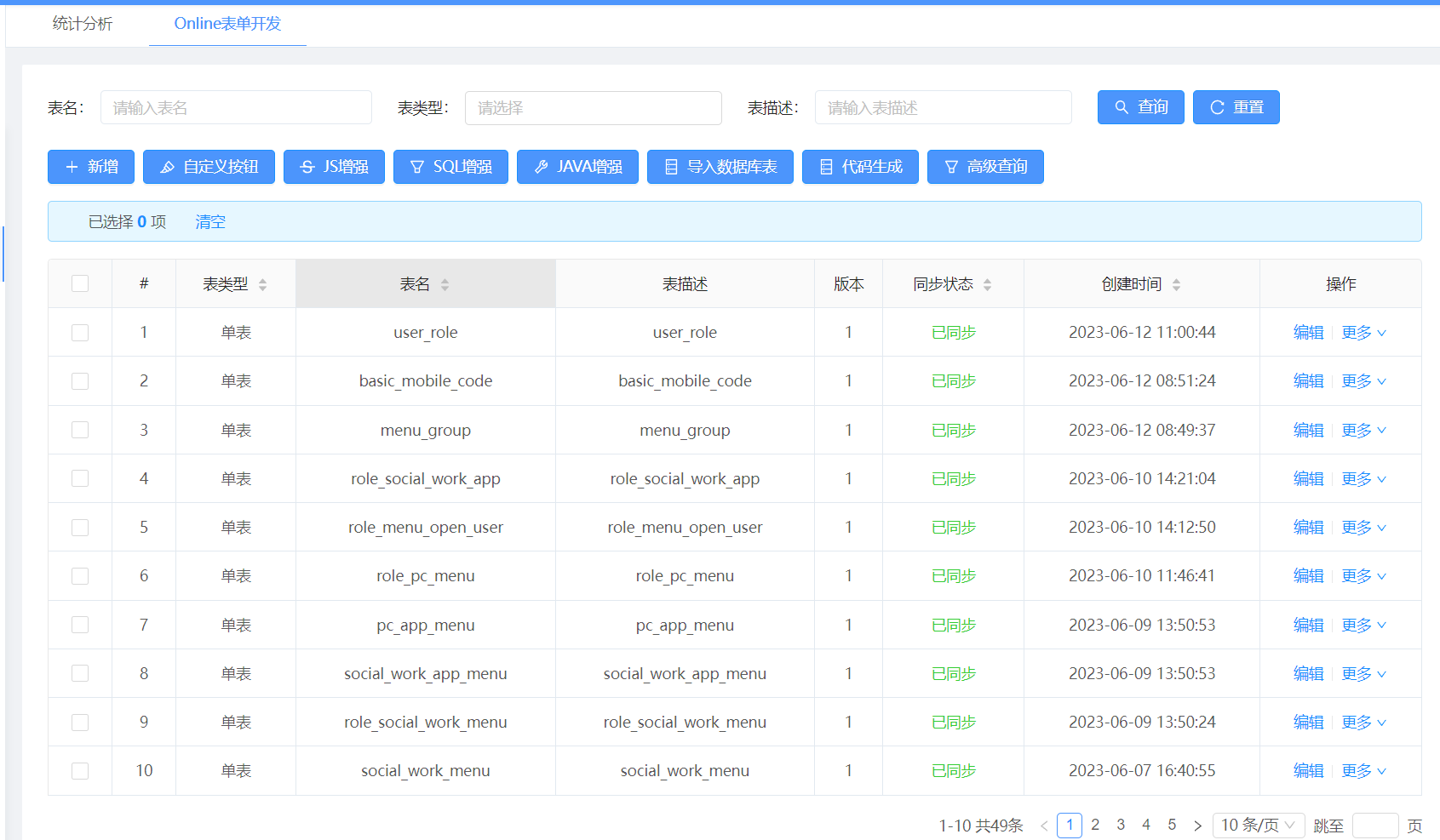Go to previous page arrow

coord(1044,826)
